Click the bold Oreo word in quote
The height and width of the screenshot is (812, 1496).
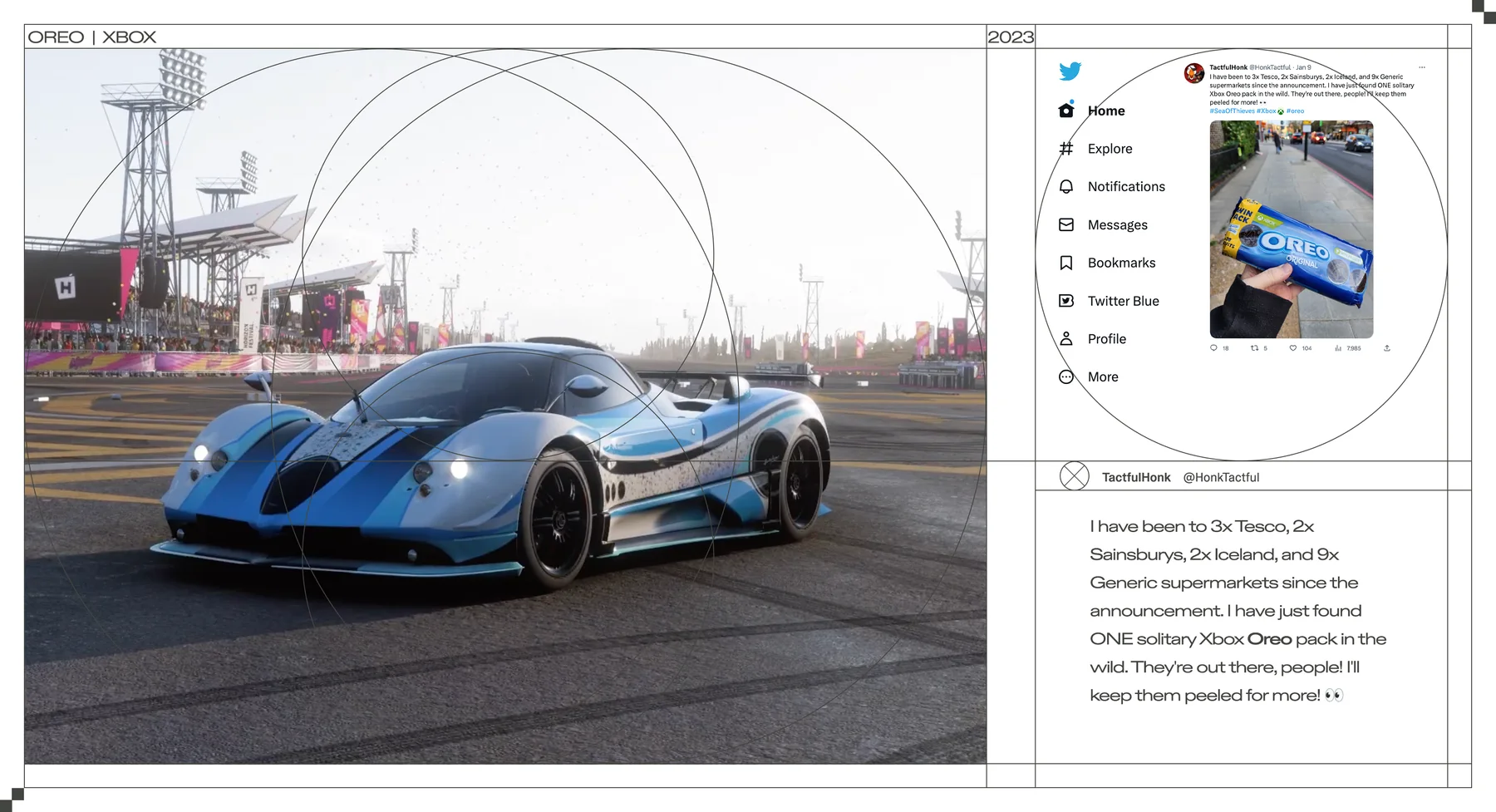click(1269, 639)
